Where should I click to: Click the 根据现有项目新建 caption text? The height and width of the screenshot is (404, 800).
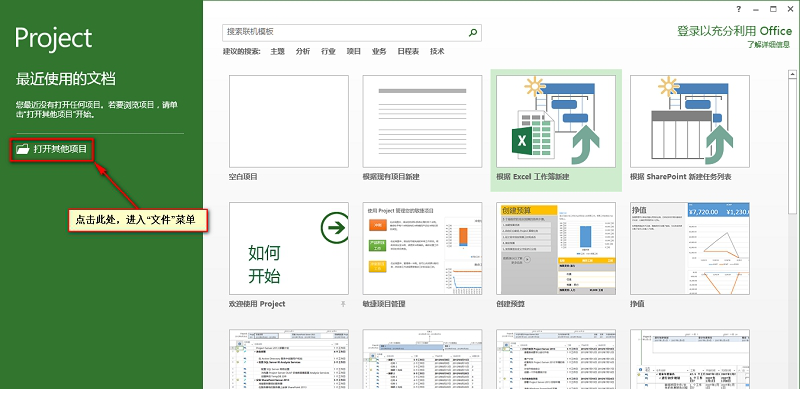point(391,177)
